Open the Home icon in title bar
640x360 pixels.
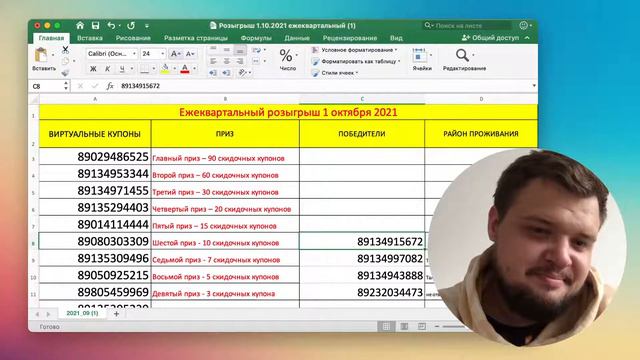80,25
